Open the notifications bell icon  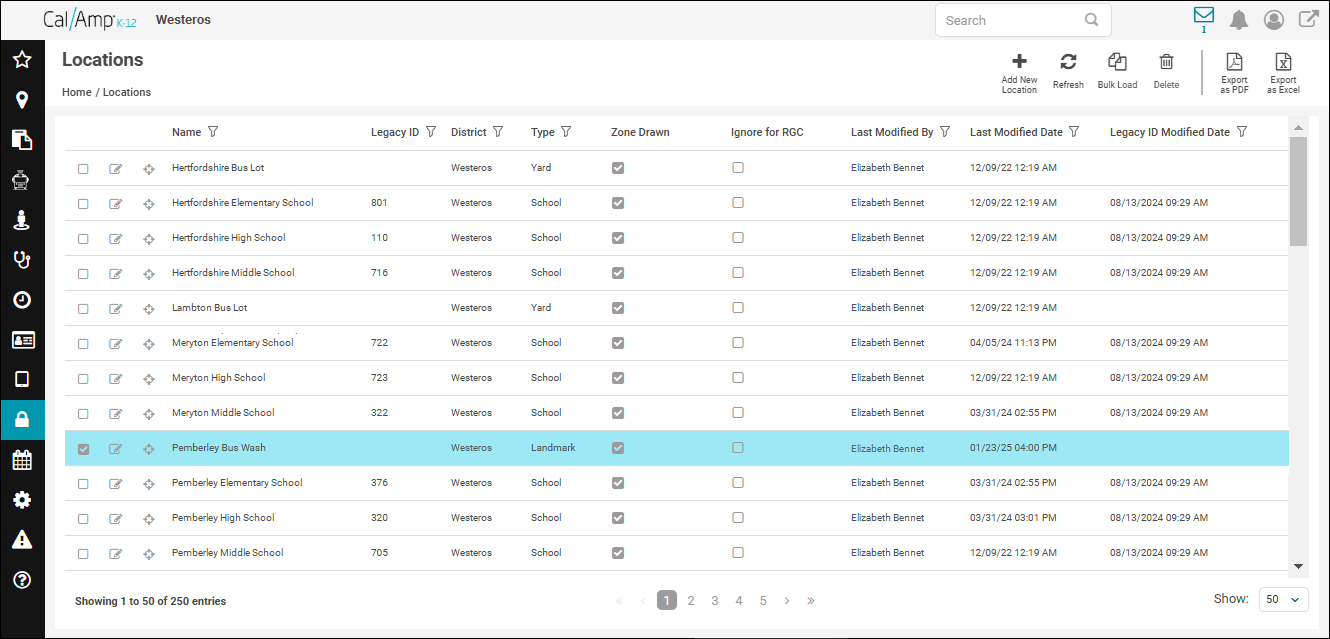coord(1239,20)
